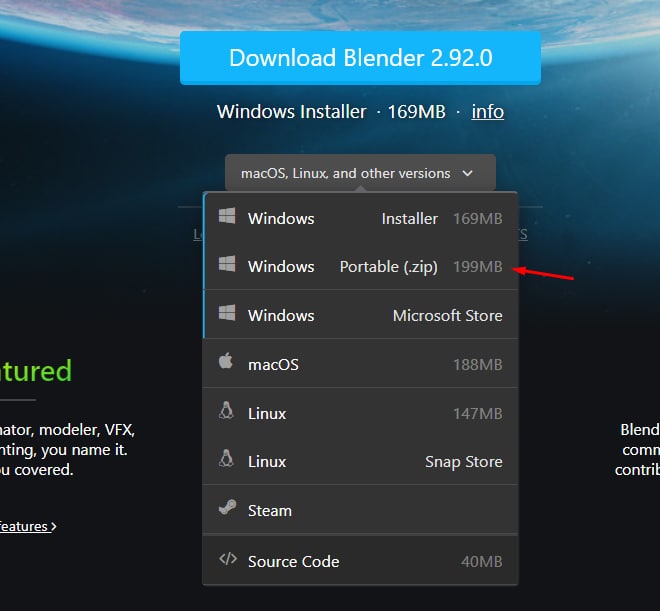Image resolution: width=660 pixels, height=611 pixels.
Task: Select the Windows Installer 169MB menu entry
Action: pos(360,218)
